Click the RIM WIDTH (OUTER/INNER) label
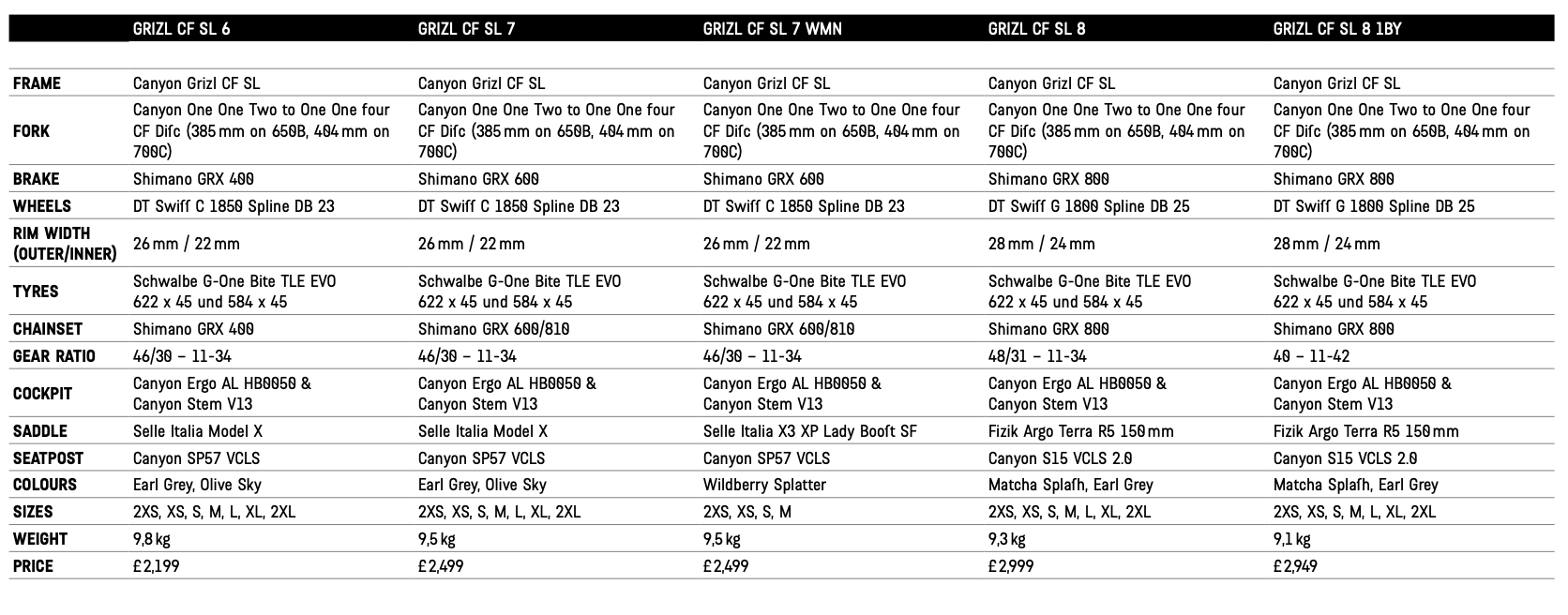The height and width of the screenshot is (615, 1568). [64, 243]
